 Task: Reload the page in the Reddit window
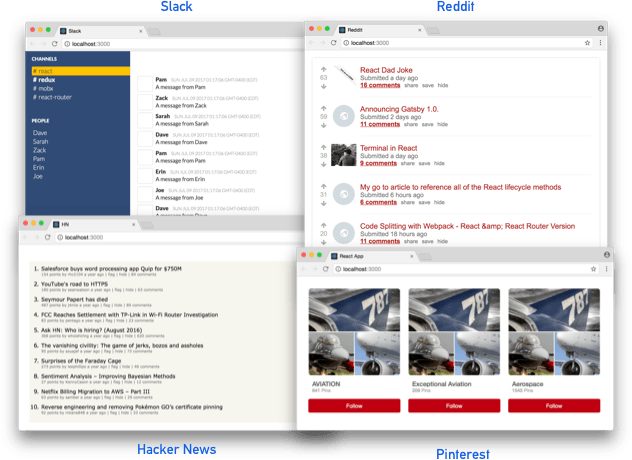click(333, 43)
